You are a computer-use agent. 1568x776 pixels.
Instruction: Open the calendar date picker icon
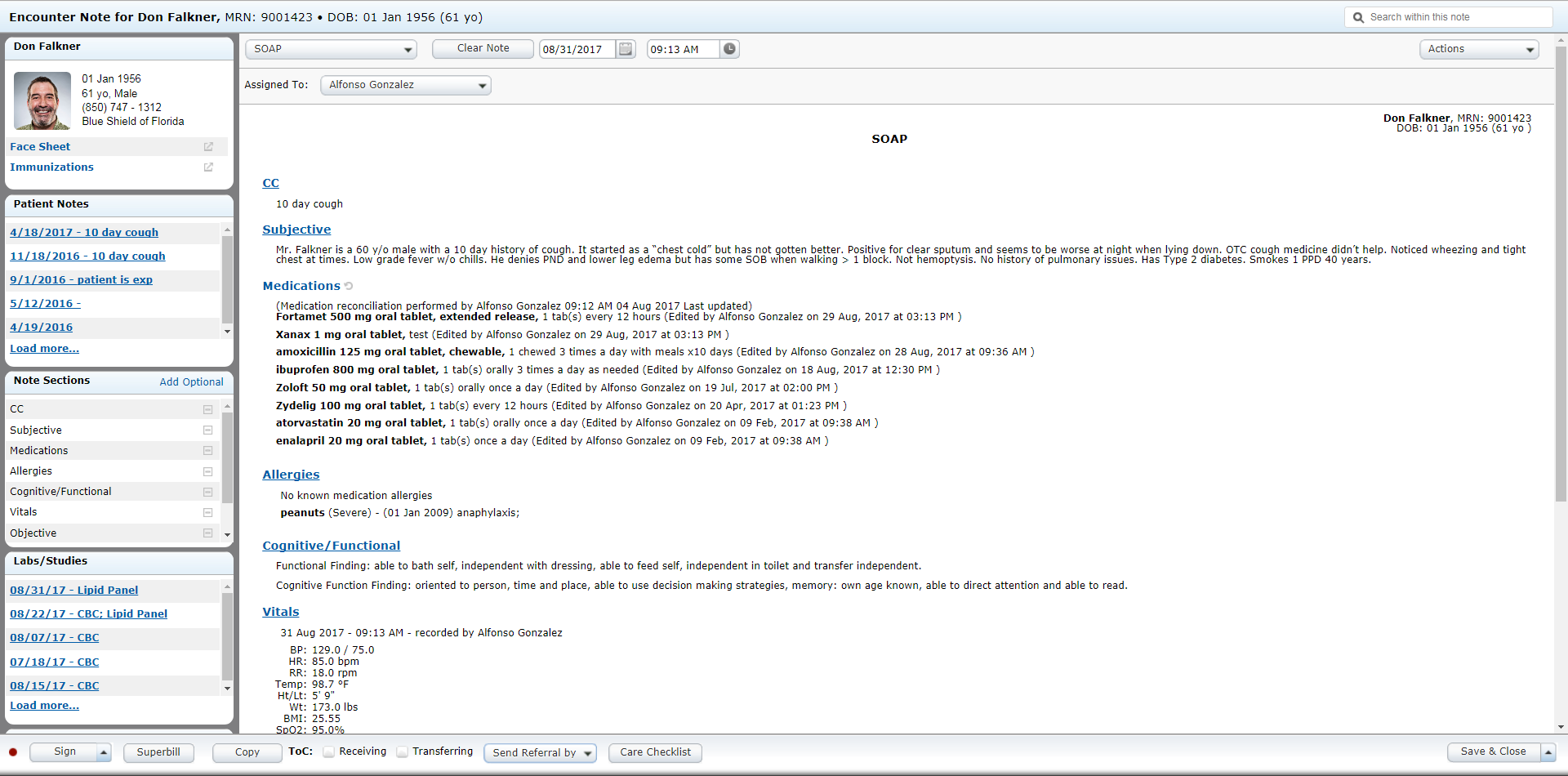[x=626, y=49]
